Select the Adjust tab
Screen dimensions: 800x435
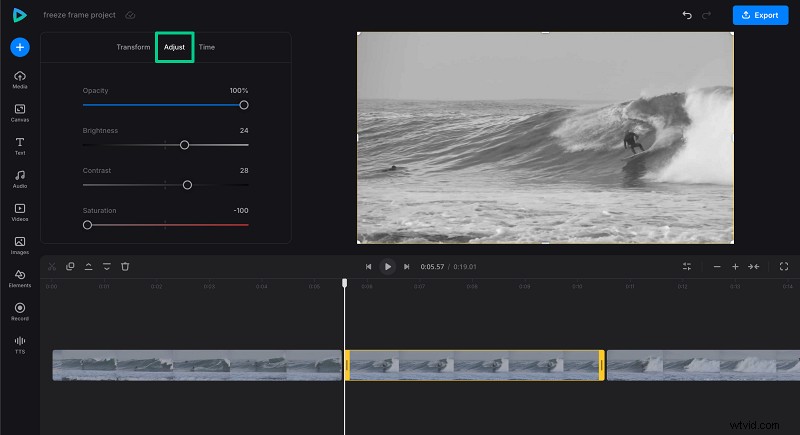click(174, 47)
